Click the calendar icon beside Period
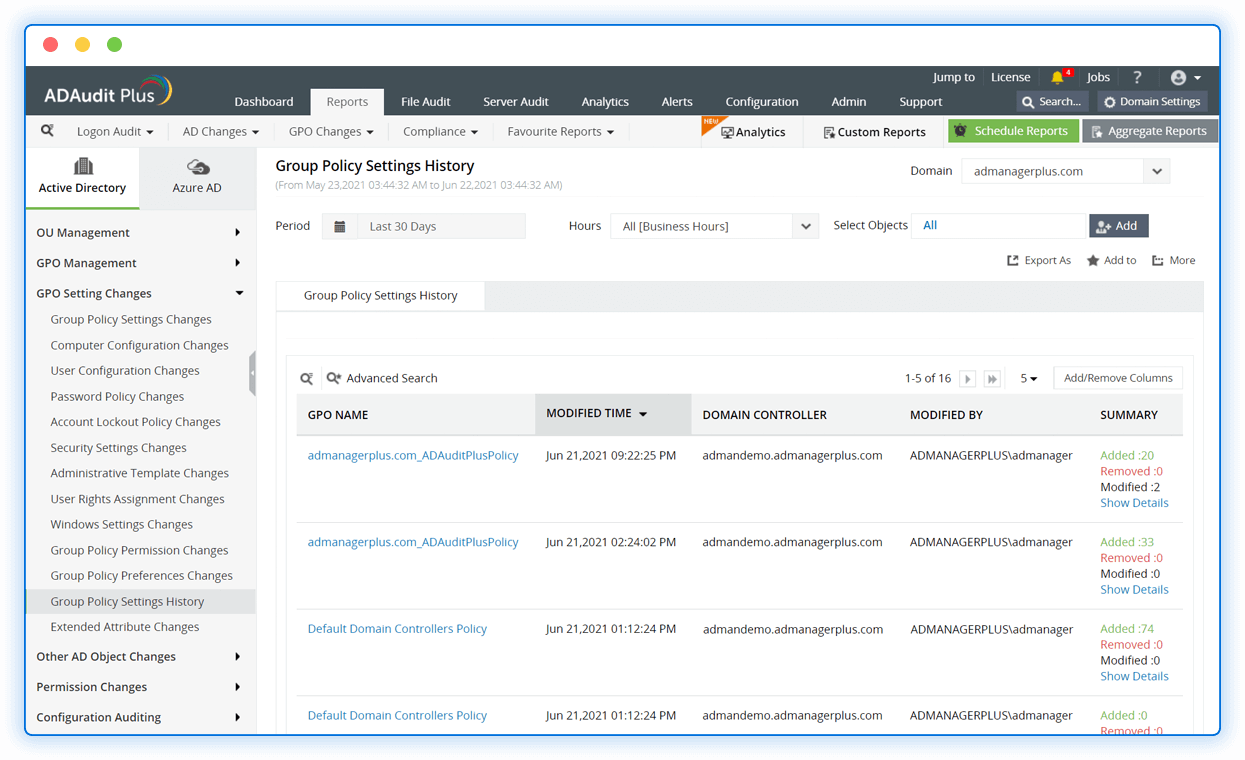Screen dimensions: 1245x760 pos(340,226)
